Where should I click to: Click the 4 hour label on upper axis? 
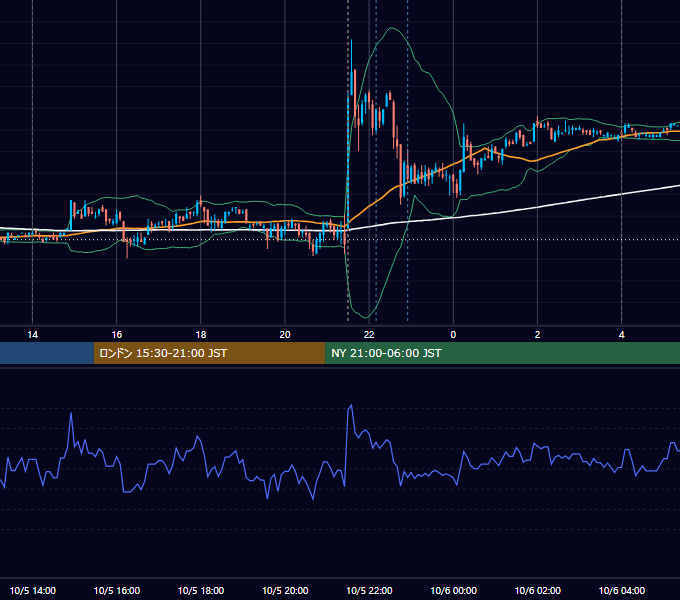621,335
